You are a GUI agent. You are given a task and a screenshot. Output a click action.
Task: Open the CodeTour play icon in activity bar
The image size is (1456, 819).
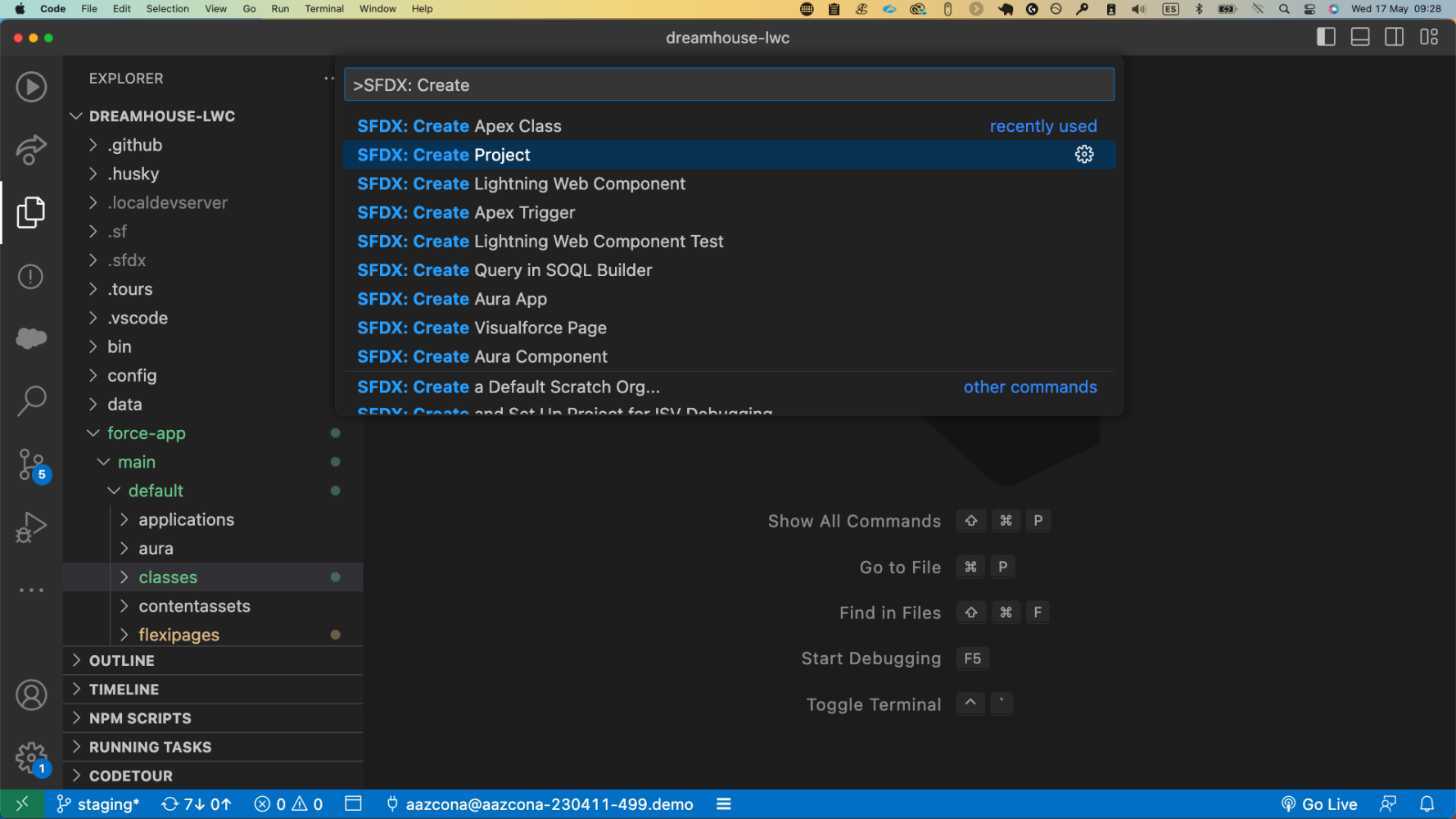tap(31, 87)
